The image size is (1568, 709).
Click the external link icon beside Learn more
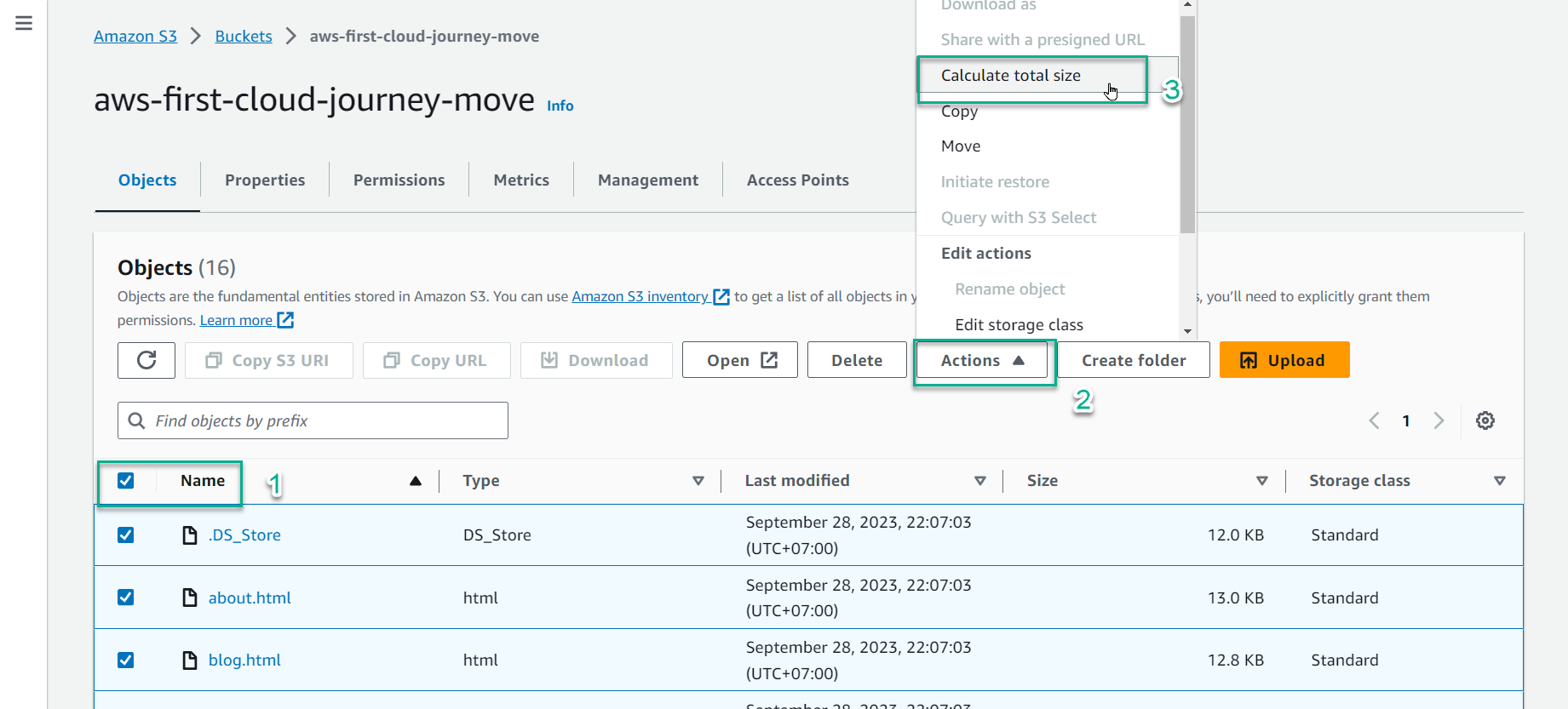click(x=286, y=320)
